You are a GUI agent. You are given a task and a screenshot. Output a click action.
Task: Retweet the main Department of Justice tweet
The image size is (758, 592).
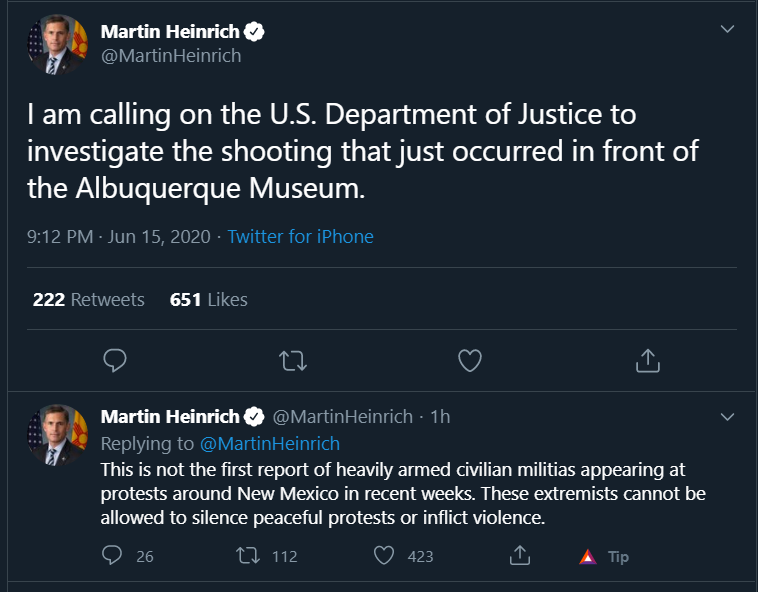(x=293, y=361)
